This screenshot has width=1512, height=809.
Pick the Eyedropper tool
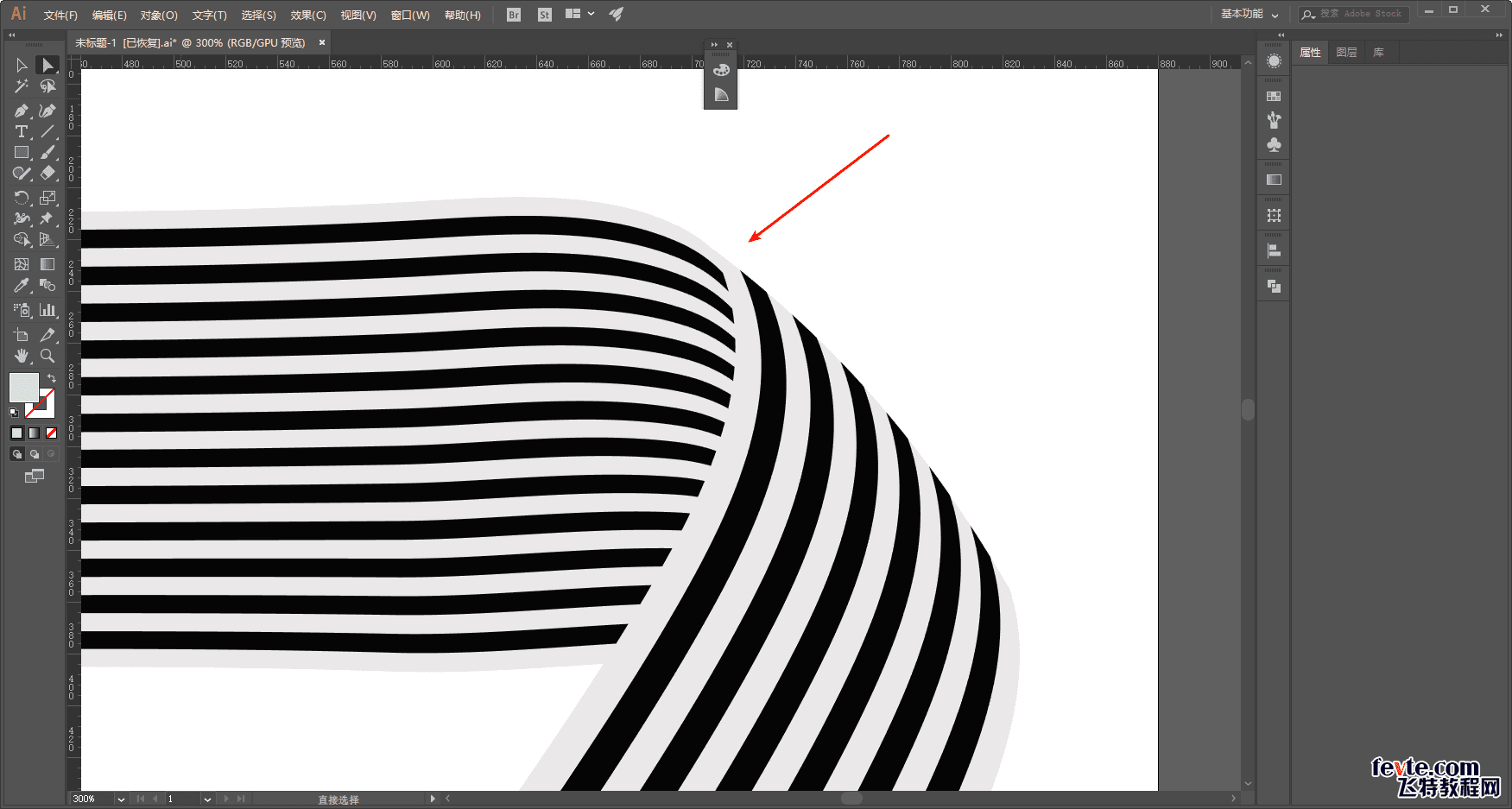coord(21,286)
